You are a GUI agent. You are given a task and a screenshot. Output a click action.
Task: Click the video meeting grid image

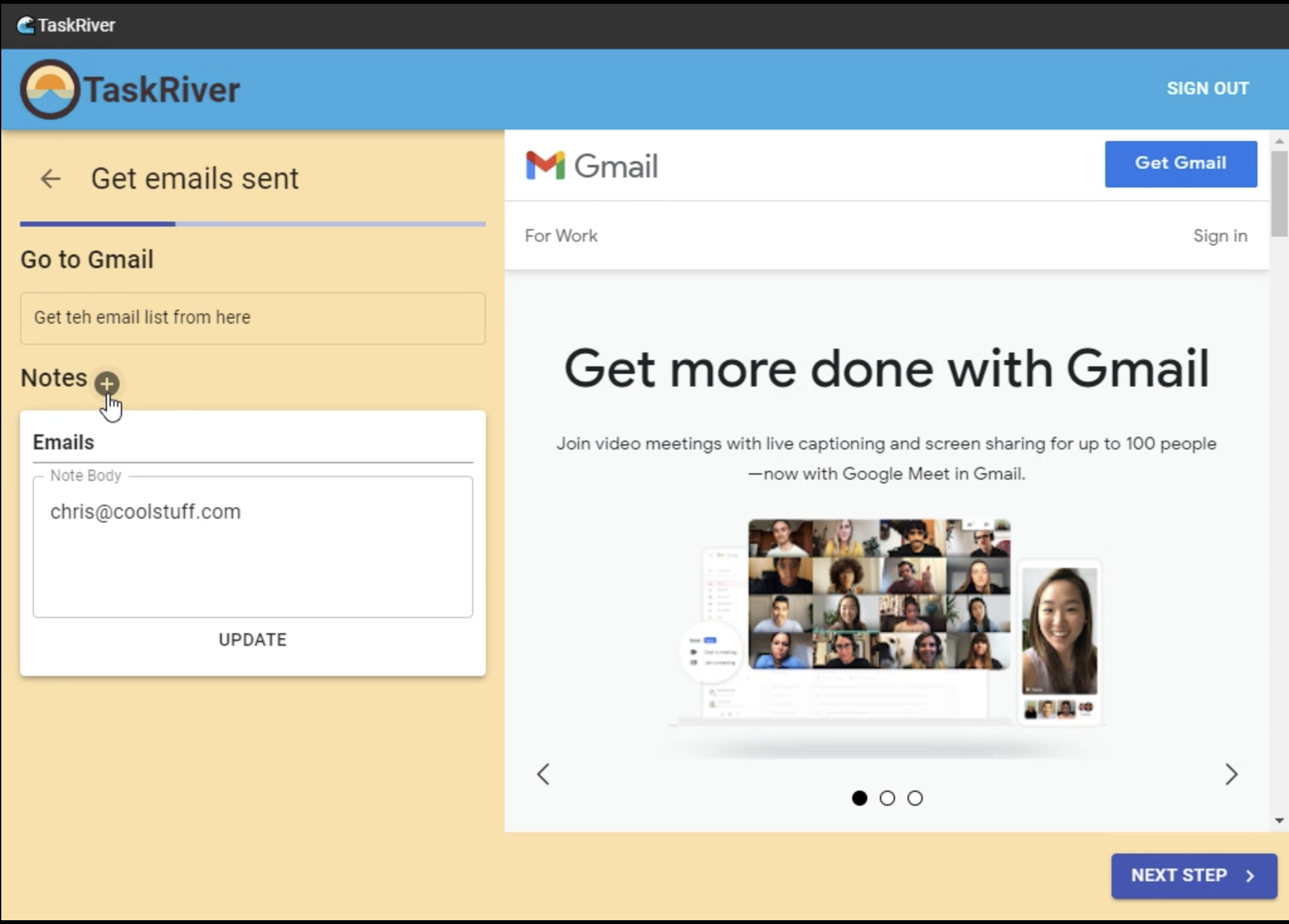879,594
